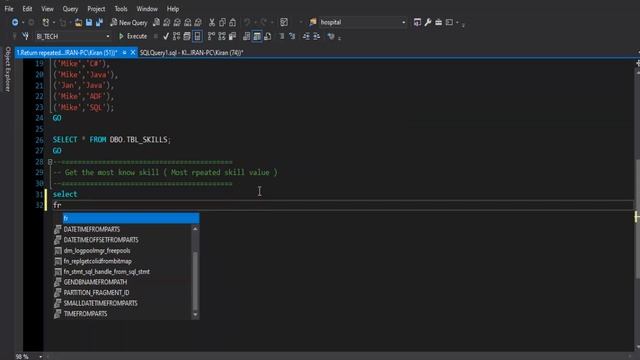Click the New Query button
This screenshot has height=360, width=640.
[129, 22]
